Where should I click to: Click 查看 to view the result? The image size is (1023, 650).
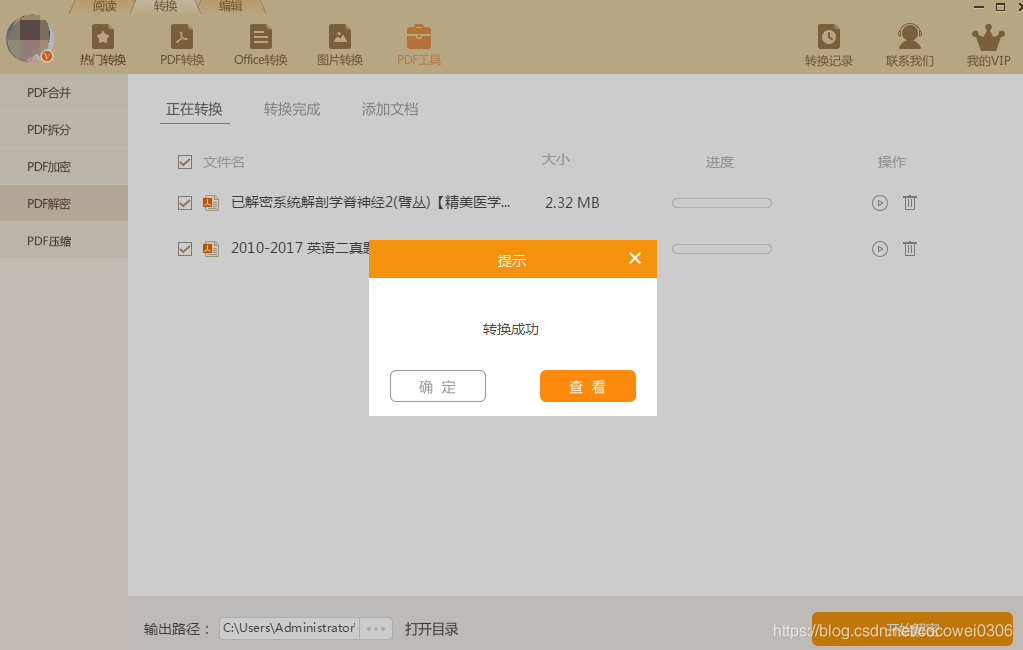pos(588,386)
